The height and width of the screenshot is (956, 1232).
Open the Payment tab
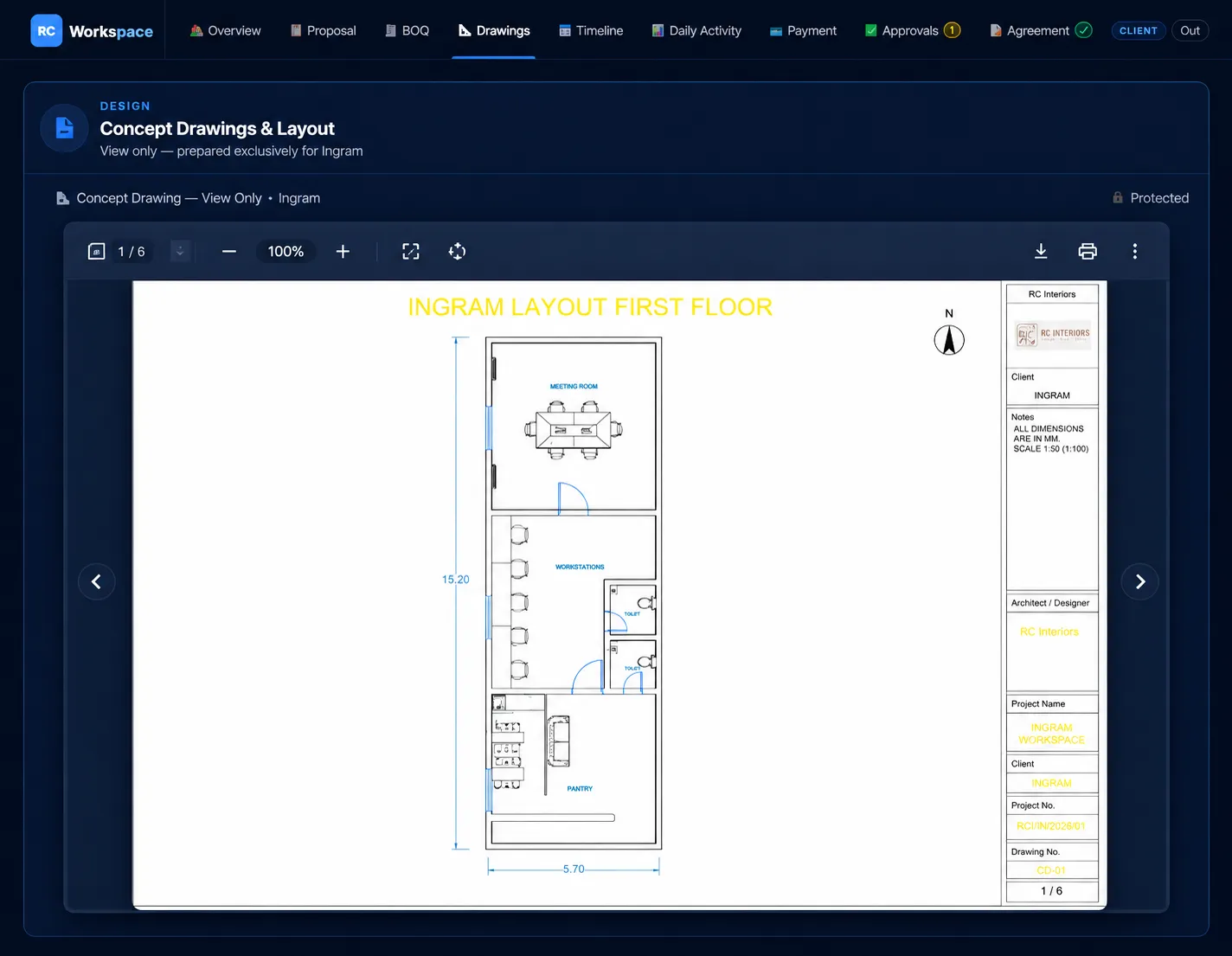(803, 30)
